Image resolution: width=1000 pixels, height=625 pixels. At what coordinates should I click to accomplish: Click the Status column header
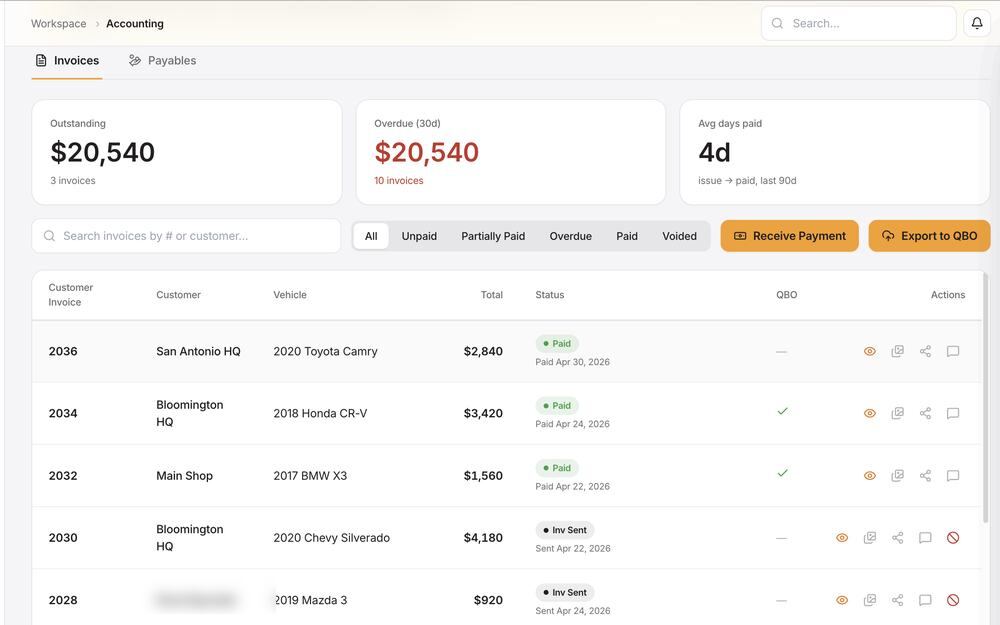pos(550,295)
